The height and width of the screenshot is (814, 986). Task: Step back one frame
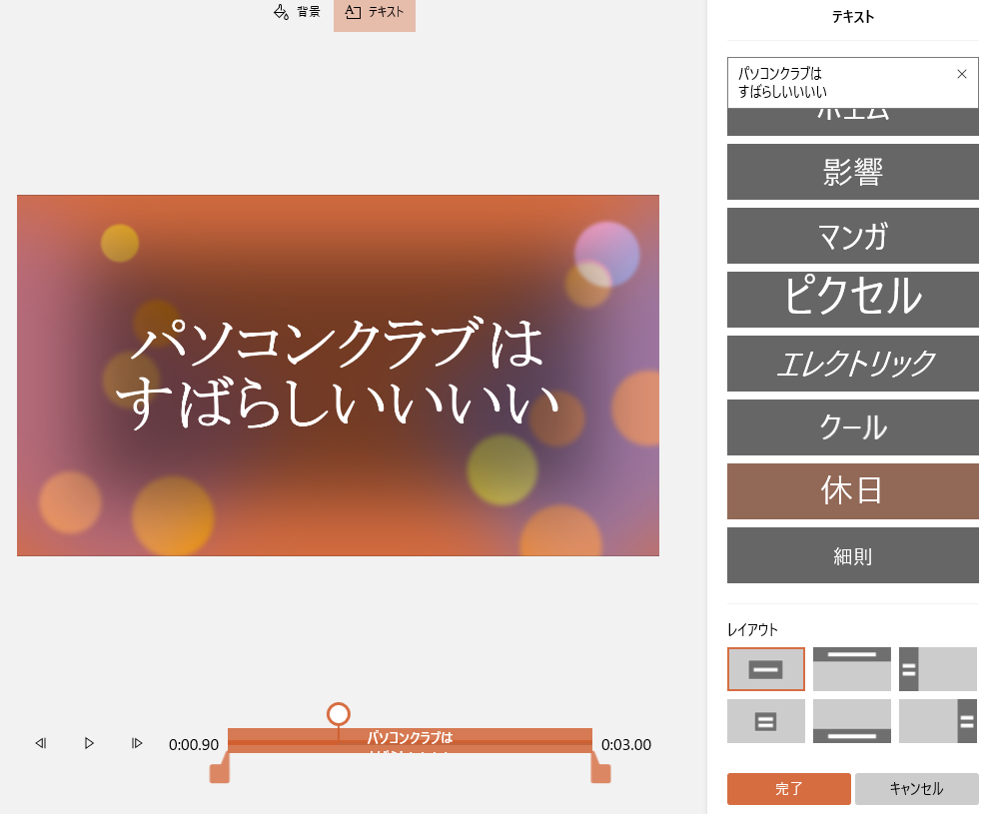click(41, 743)
